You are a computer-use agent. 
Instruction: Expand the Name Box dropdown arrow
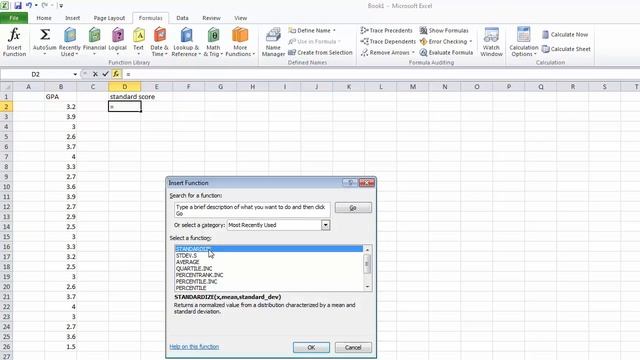point(75,74)
